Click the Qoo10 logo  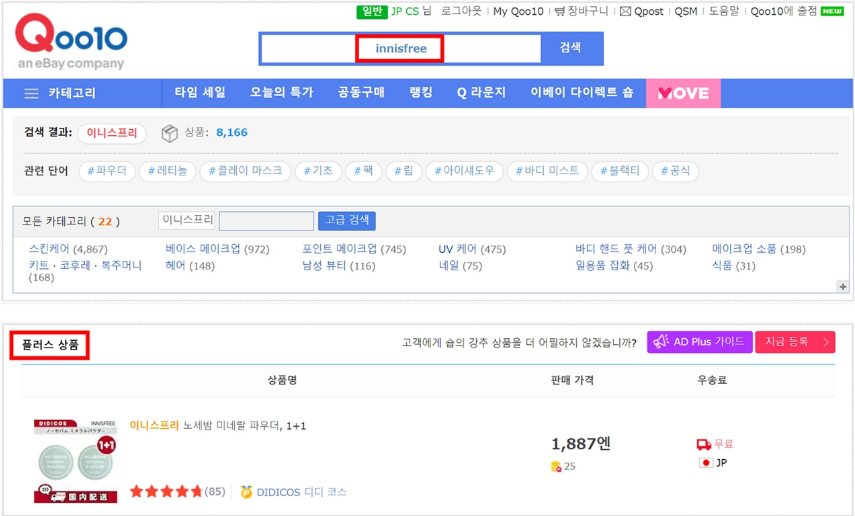[x=71, y=41]
